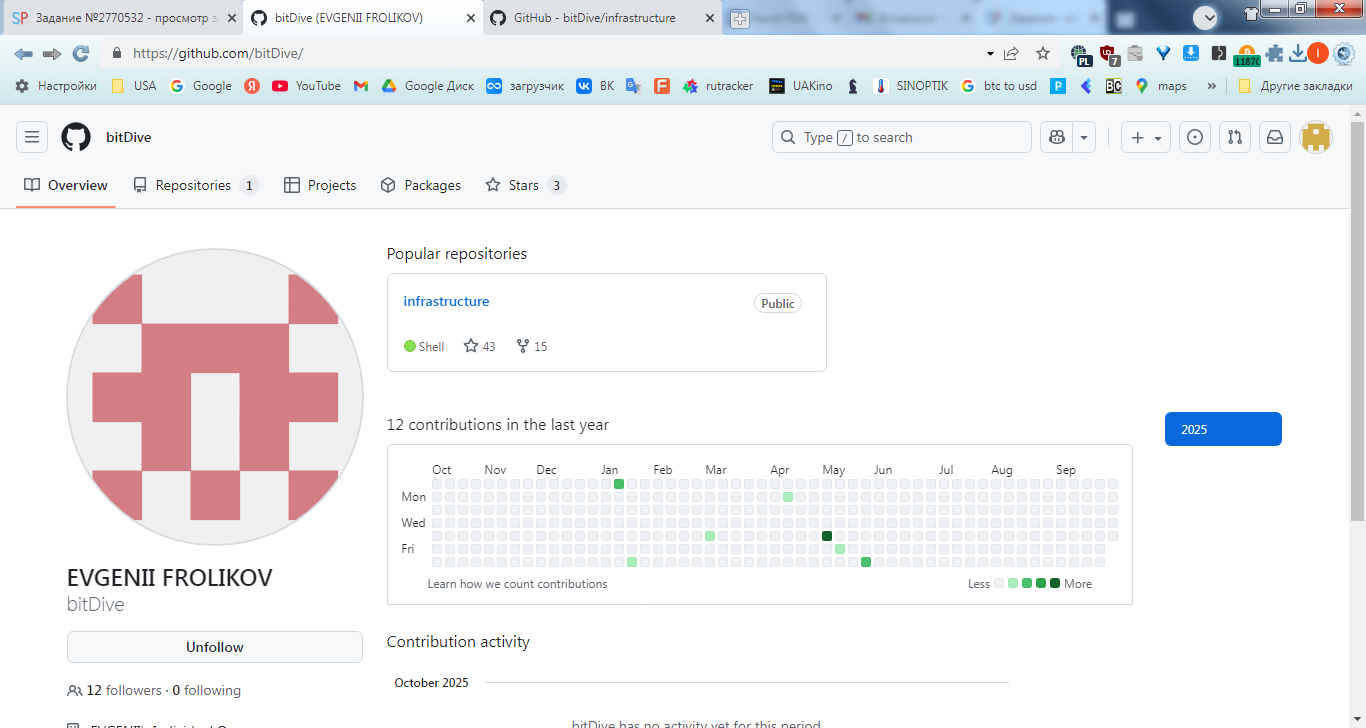Click the darkest green legend swatch beside More
Screen dimensions: 1366x728
tap(1055, 584)
